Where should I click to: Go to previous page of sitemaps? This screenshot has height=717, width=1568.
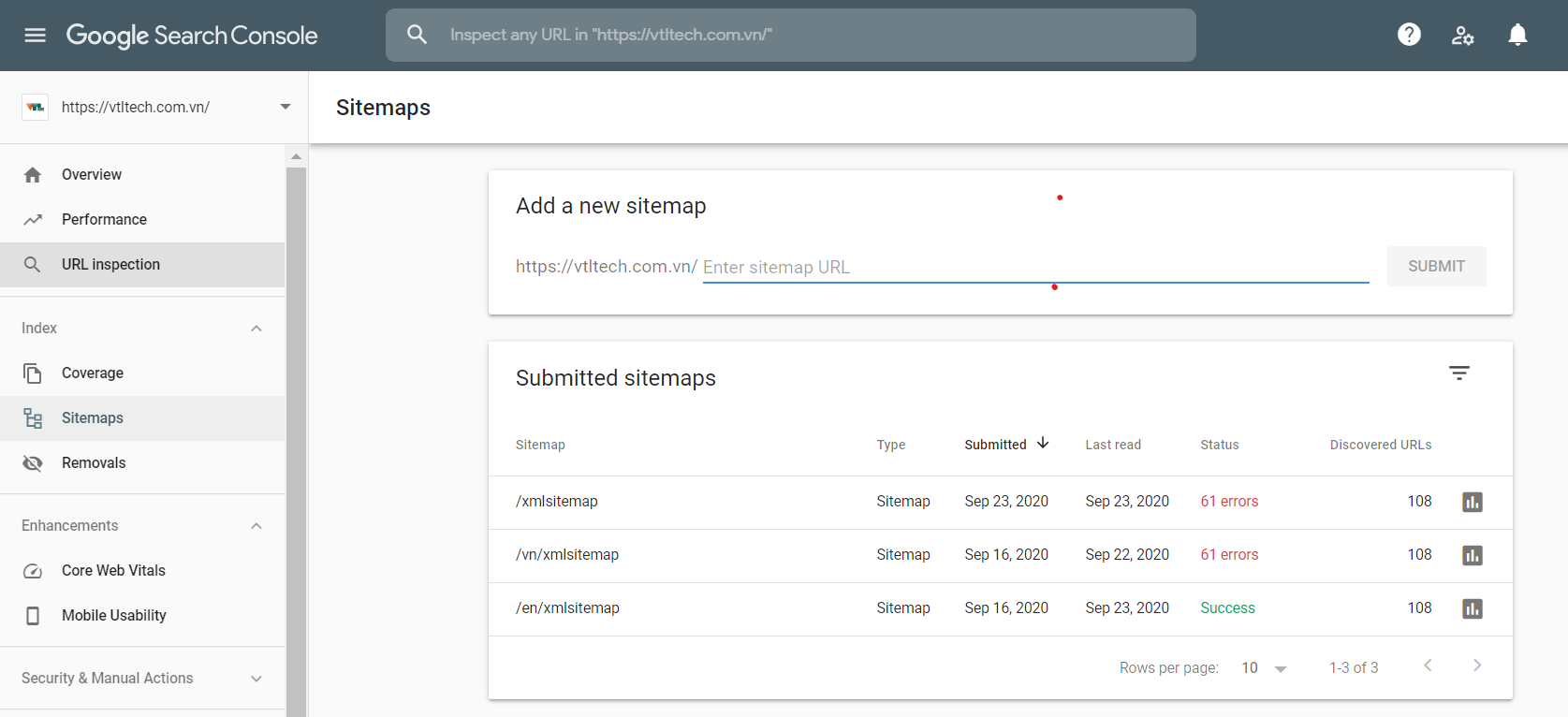pyautogui.click(x=1428, y=666)
